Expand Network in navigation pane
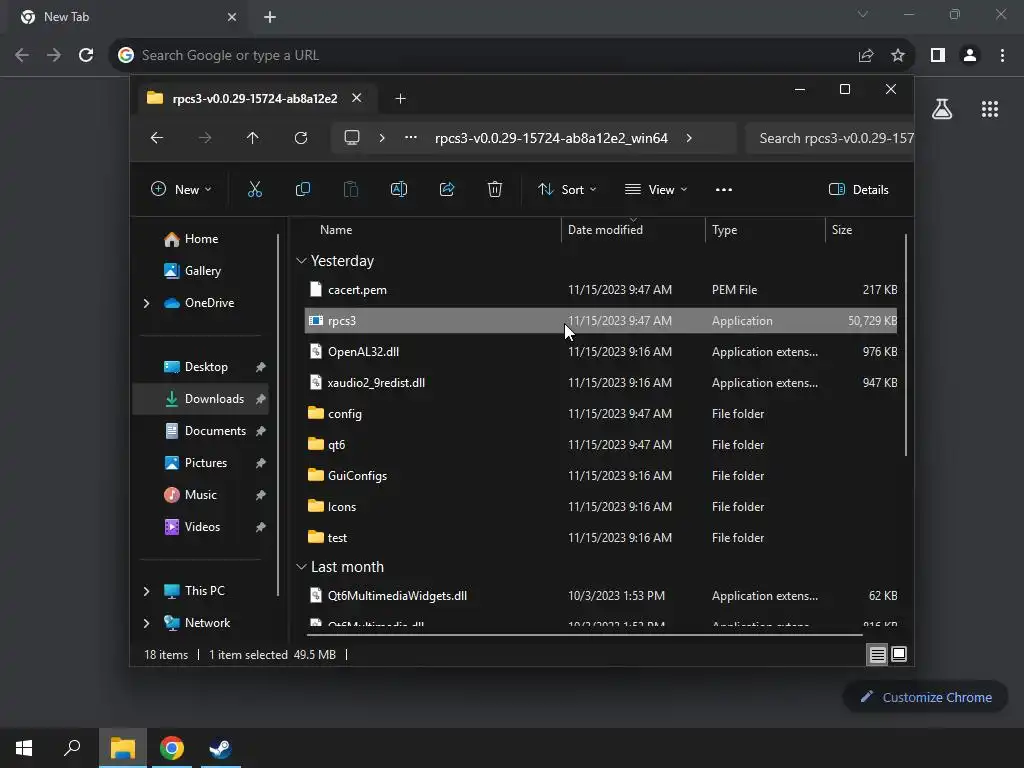 tap(146, 623)
